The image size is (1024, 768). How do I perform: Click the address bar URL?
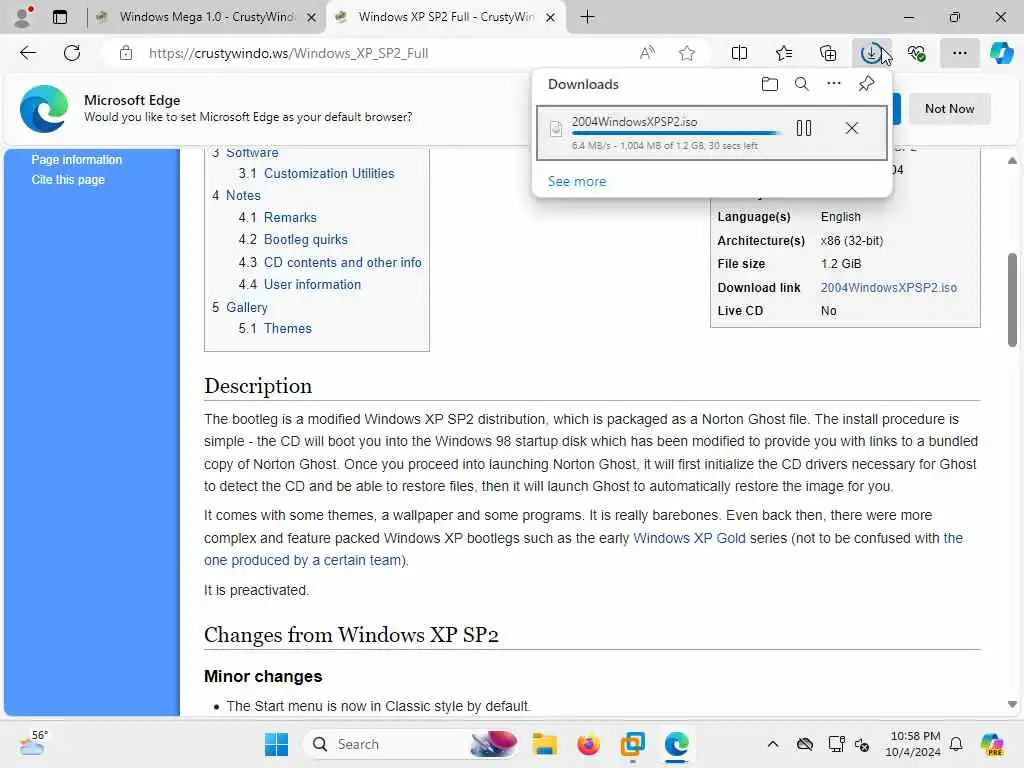288,53
